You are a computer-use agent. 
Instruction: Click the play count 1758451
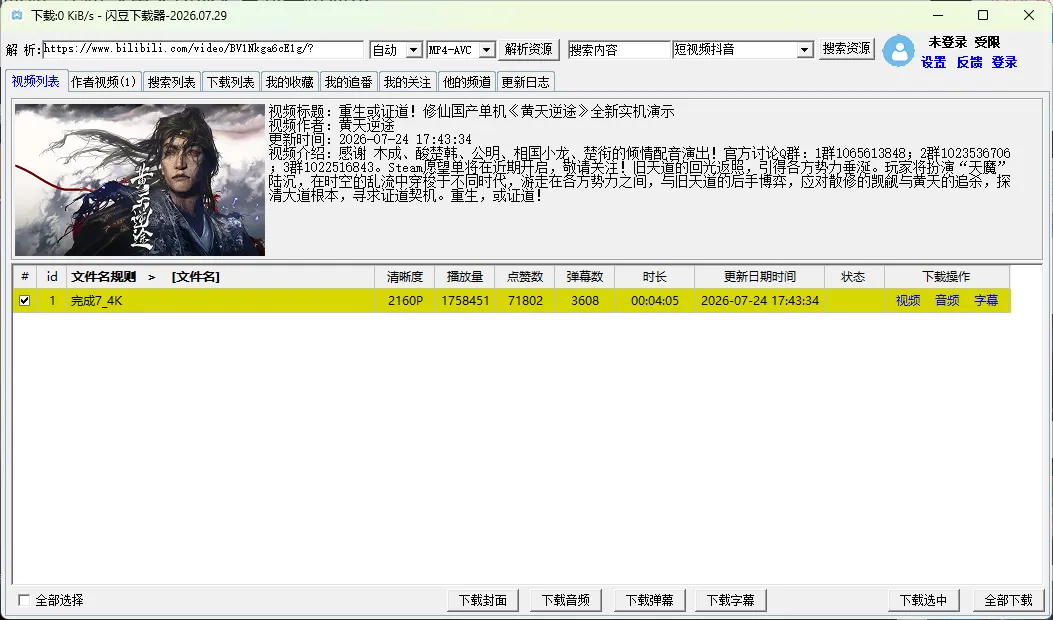(x=465, y=301)
